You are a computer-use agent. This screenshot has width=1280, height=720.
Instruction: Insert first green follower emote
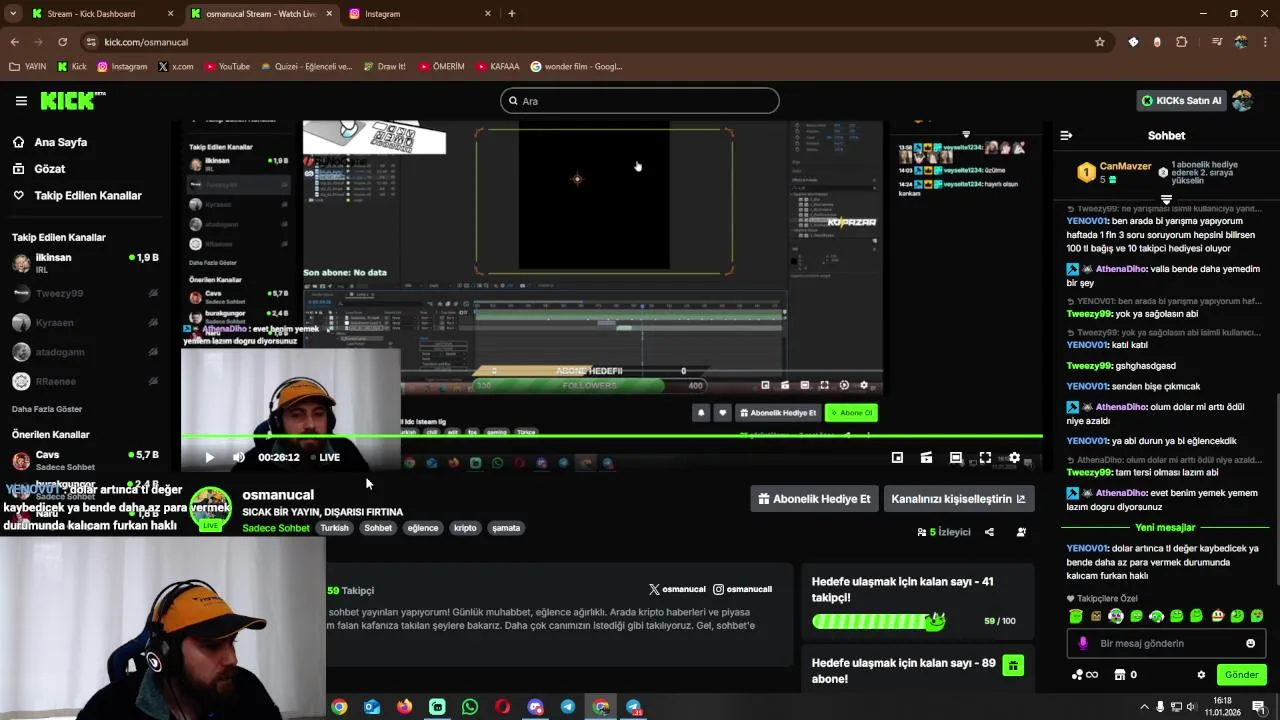(x=1076, y=616)
